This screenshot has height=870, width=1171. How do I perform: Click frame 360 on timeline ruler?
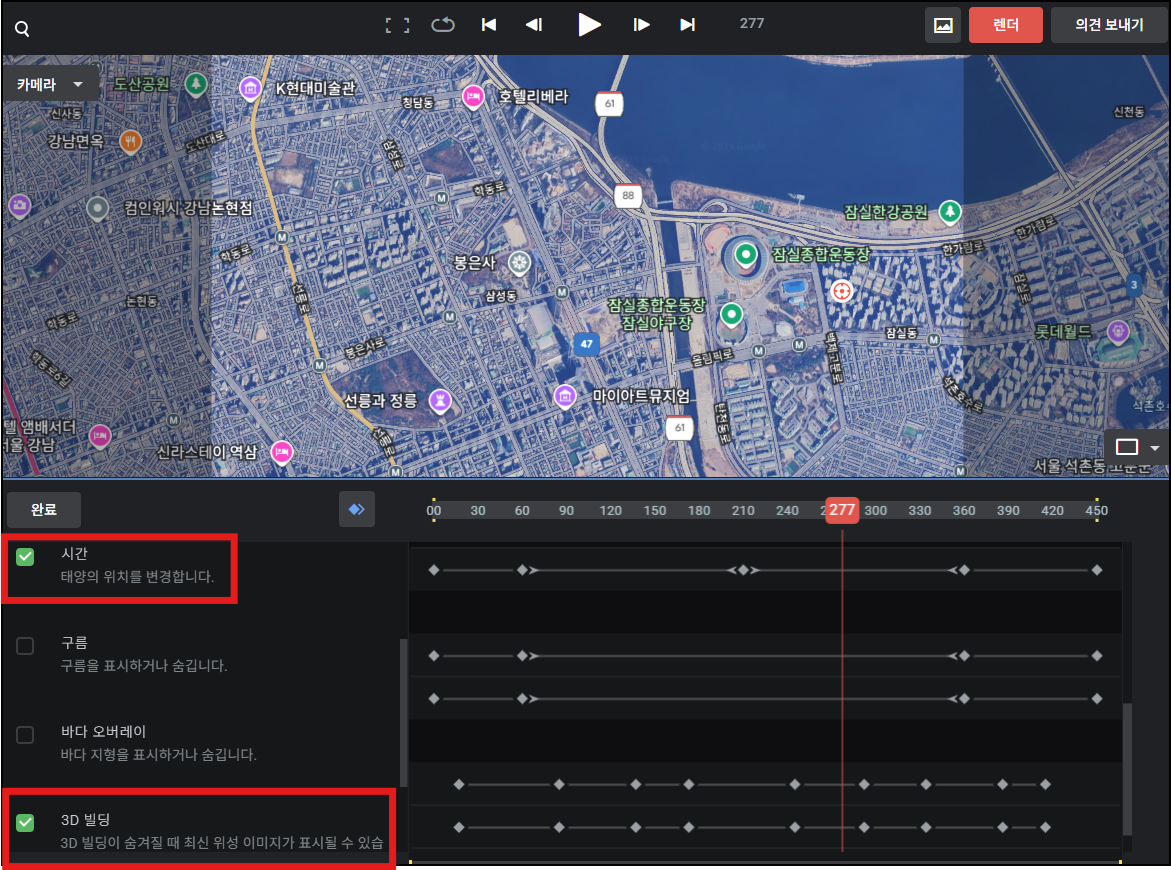(x=964, y=511)
